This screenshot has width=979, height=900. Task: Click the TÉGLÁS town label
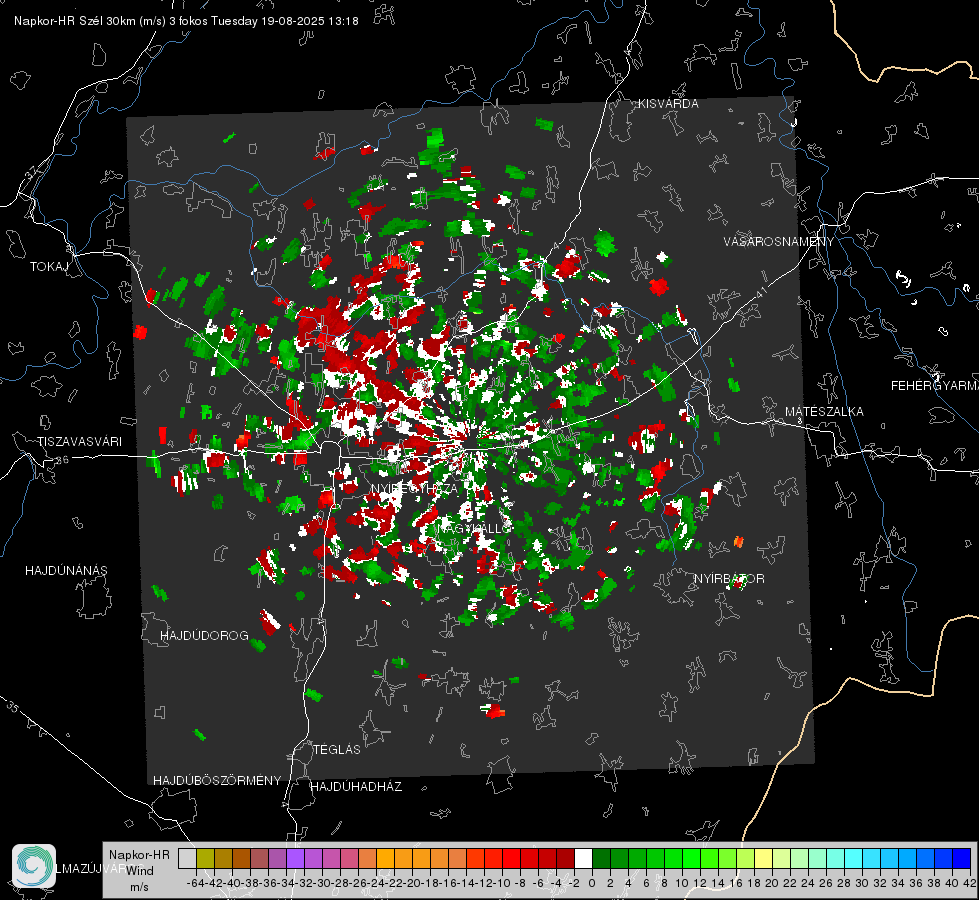pyautogui.click(x=337, y=750)
